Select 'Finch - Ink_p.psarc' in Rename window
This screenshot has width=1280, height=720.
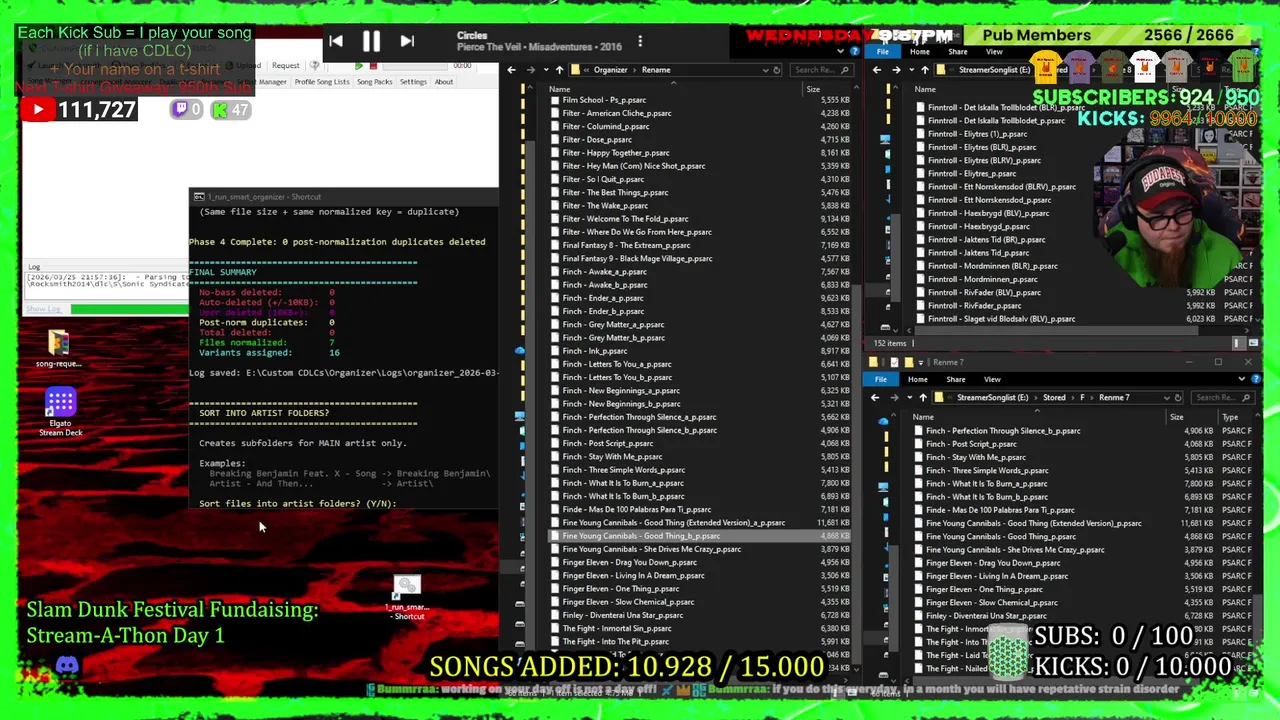(x=595, y=351)
